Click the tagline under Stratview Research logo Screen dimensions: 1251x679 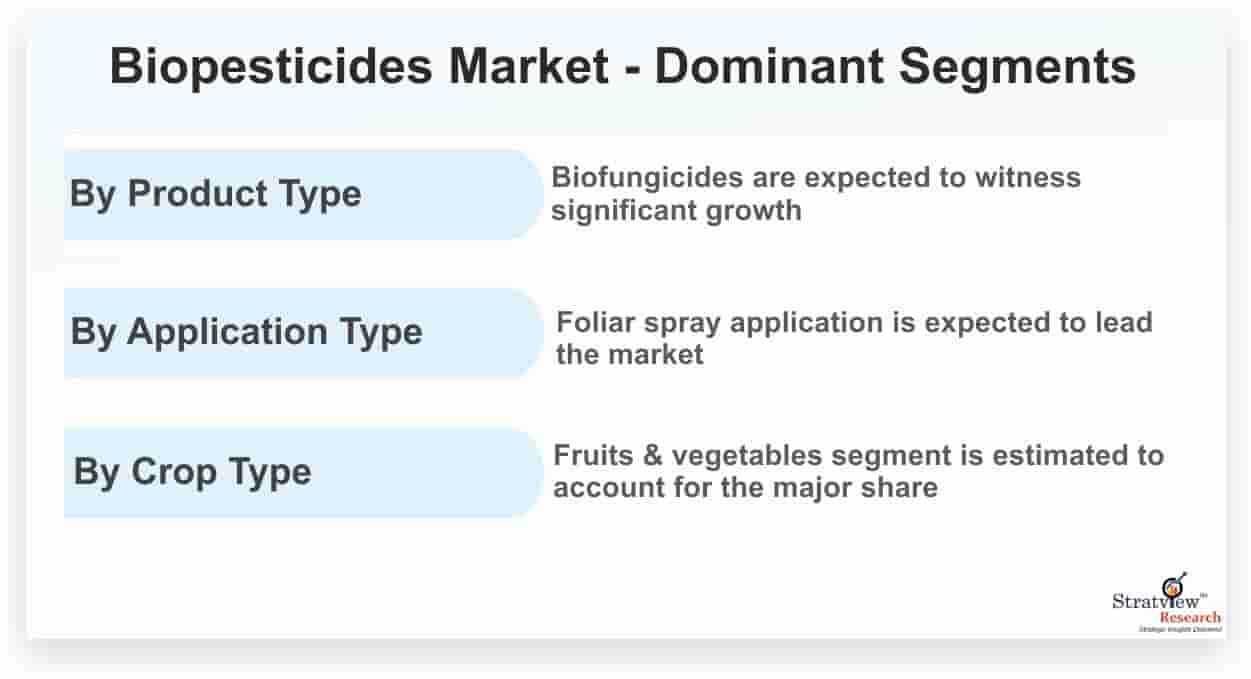coord(1180,629)
